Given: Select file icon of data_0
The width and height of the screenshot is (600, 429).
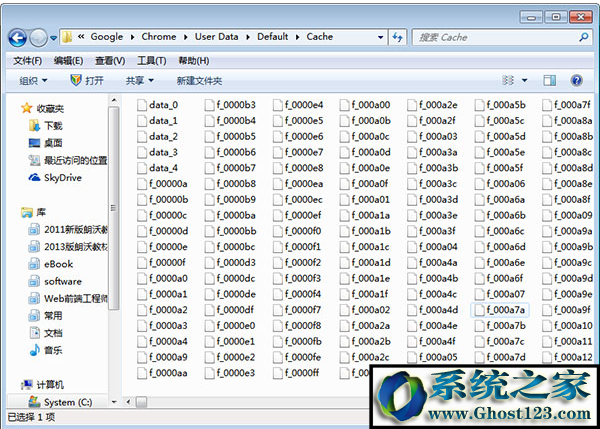Looking at the screenshot, I should pos(142,105).
